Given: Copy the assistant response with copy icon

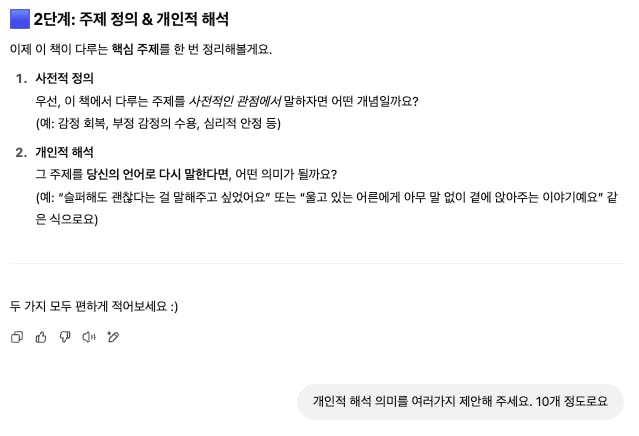Looking at the screenshot, I should [x=17, y=337].
